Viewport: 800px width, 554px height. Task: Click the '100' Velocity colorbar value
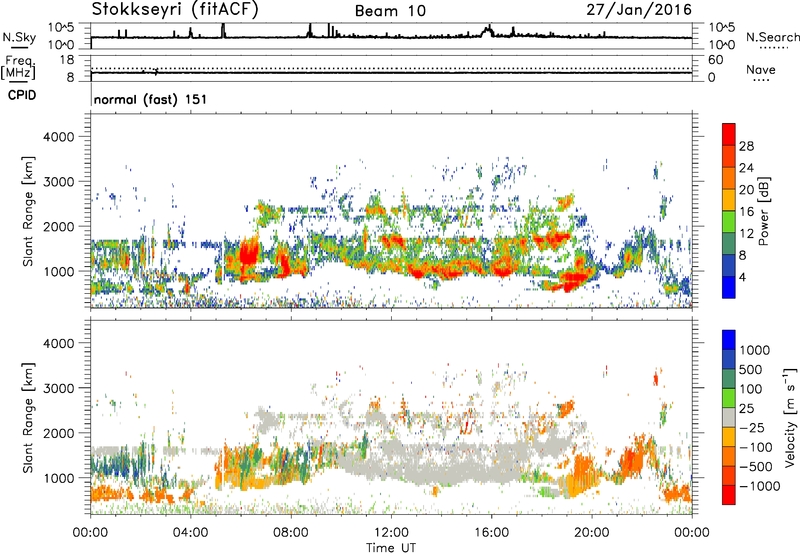(751, 389)
